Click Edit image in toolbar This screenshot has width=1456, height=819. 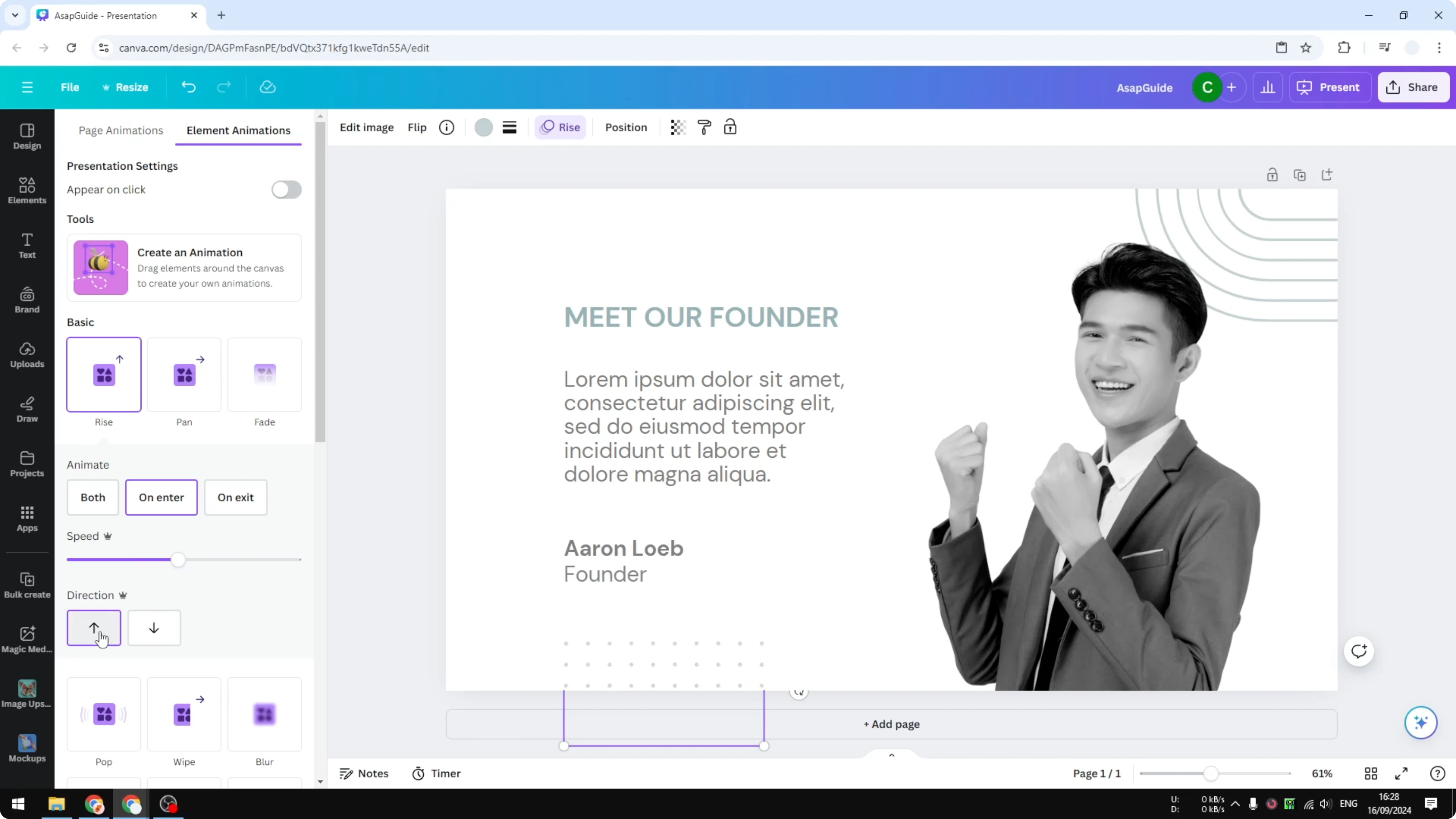[367, 128]
